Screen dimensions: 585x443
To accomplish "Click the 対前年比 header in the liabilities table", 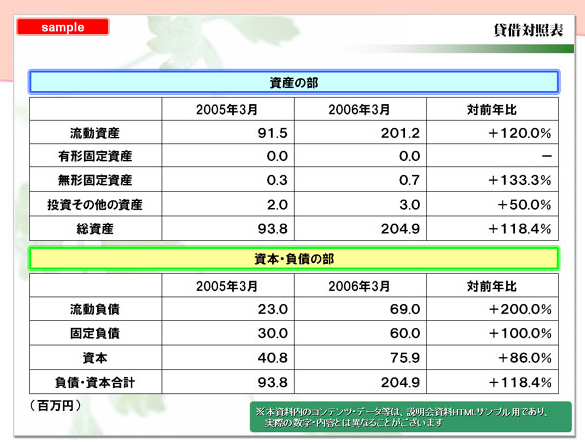I will tap(492, 286).
